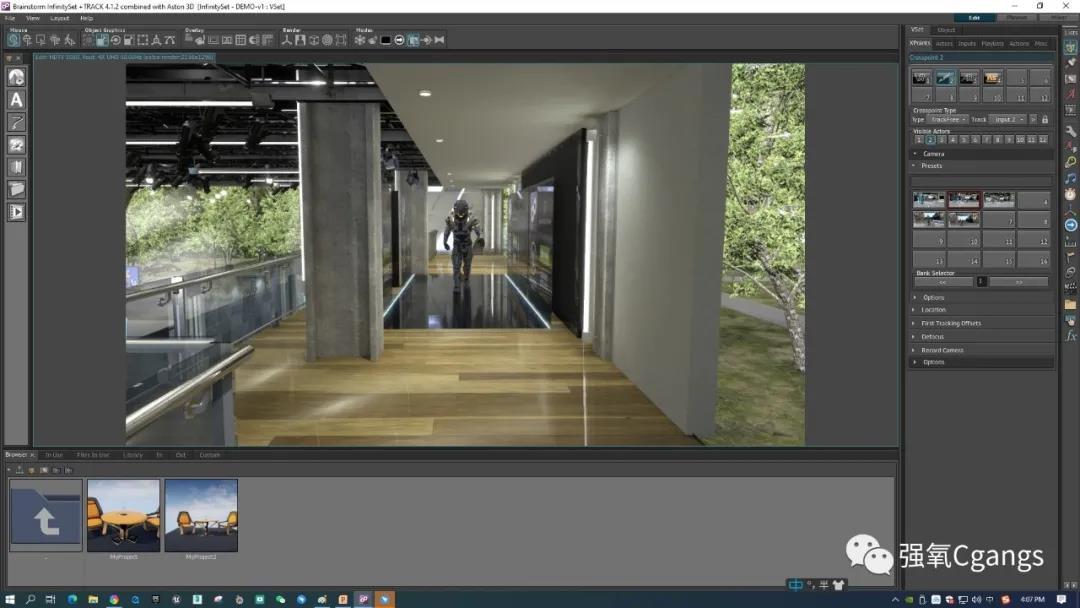
Task: Toggle visible actor 2
Action: (930, 140)
